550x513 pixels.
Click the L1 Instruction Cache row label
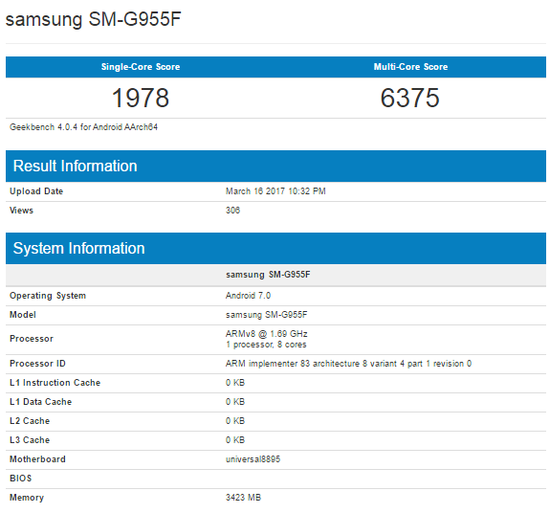55,383
